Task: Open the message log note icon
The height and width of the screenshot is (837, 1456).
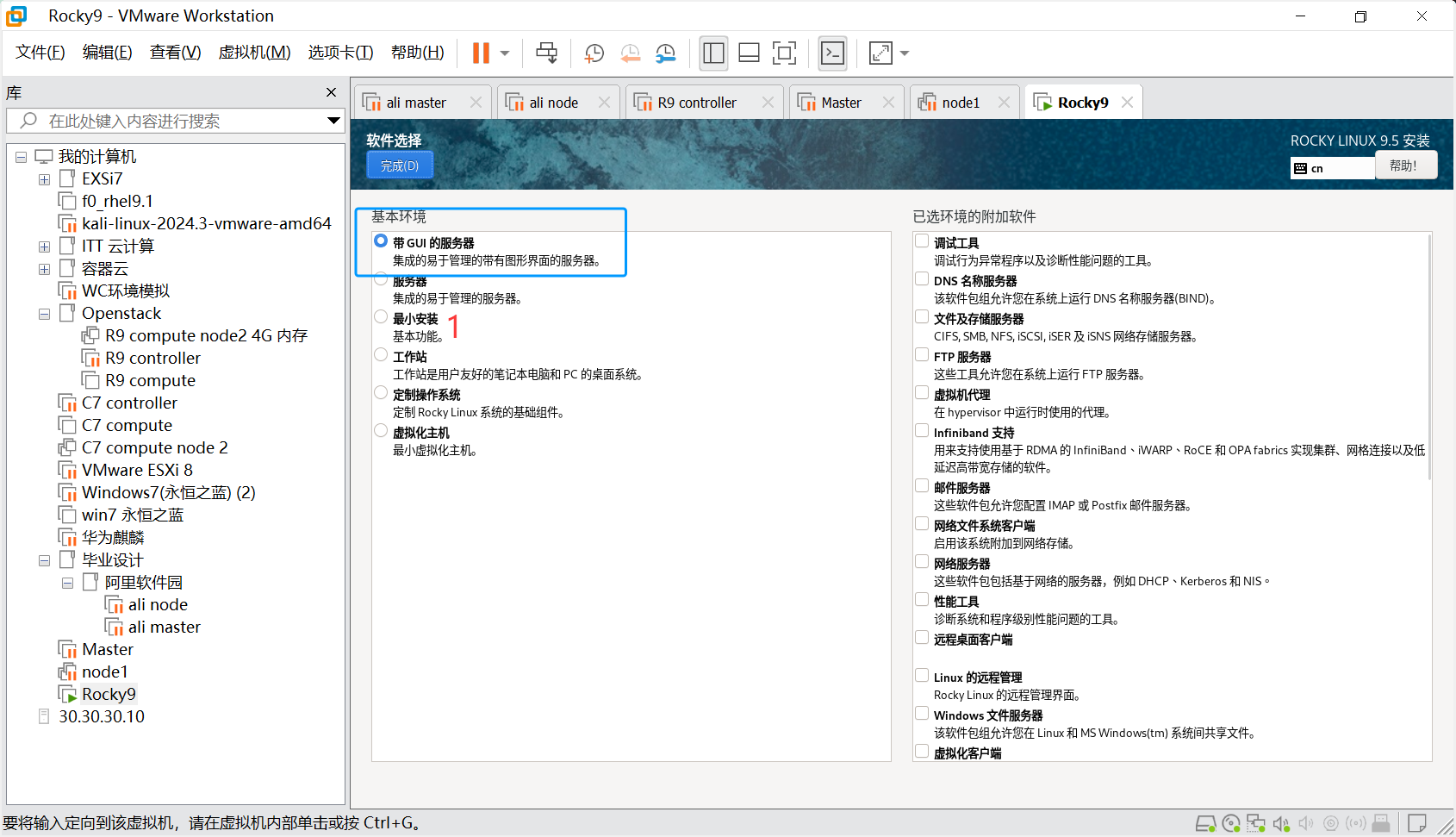Action: click(1417, 823)
